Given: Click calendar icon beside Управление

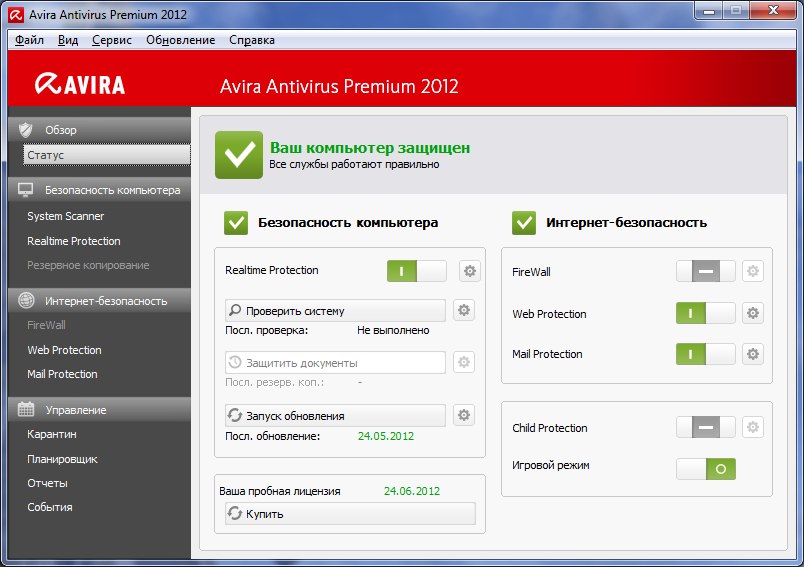Looking at the screenshot, I should [x=26, y=409].
